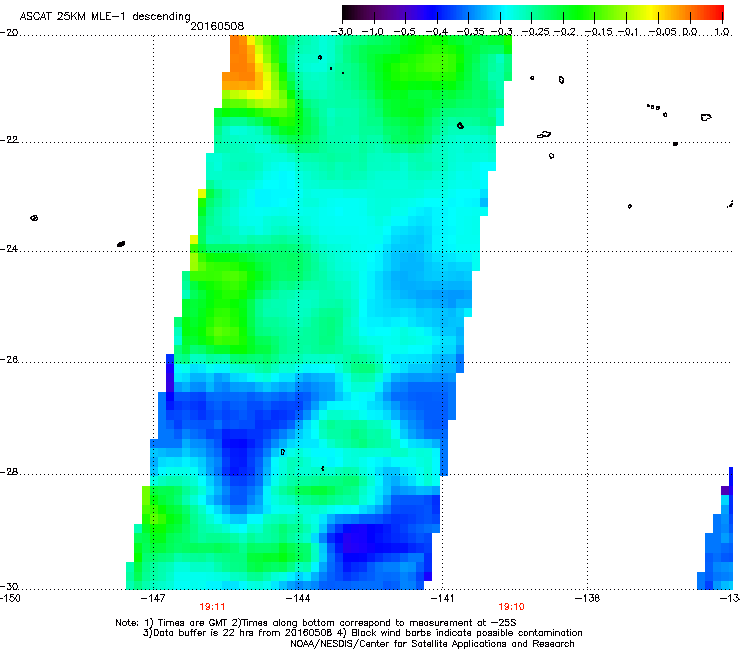
Task: Click the longitude label -147
Action: 153,598
